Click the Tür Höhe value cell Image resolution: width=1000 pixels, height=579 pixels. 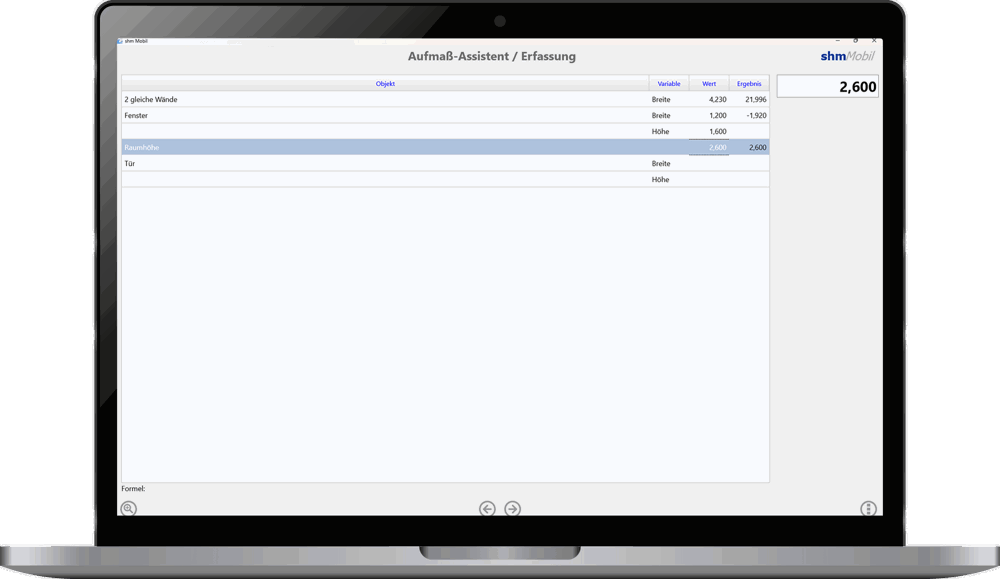click(x=709, y=180)
